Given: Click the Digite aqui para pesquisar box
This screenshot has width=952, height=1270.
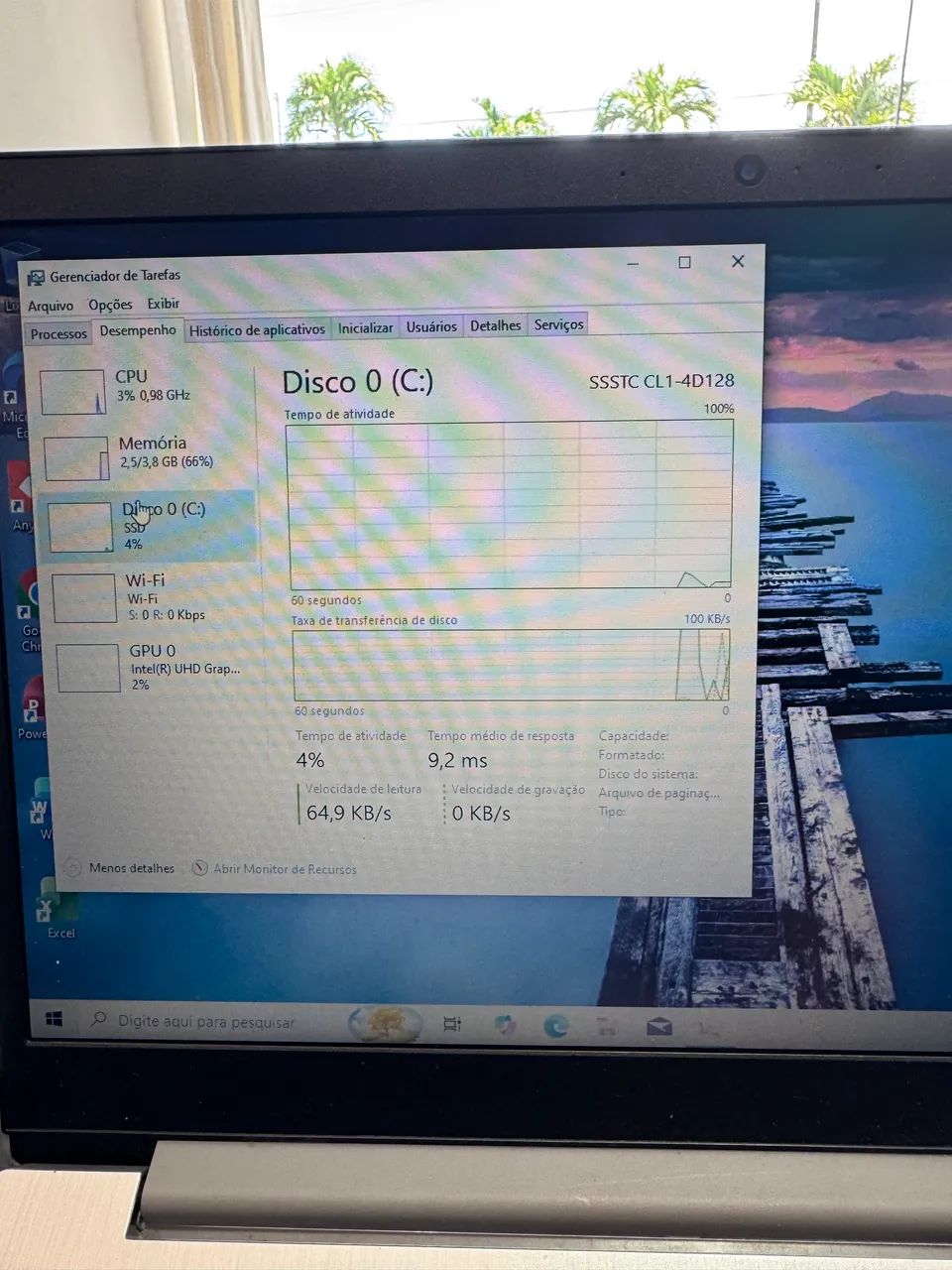Looking at the screenshot, I should click(x=213, y=1021).
